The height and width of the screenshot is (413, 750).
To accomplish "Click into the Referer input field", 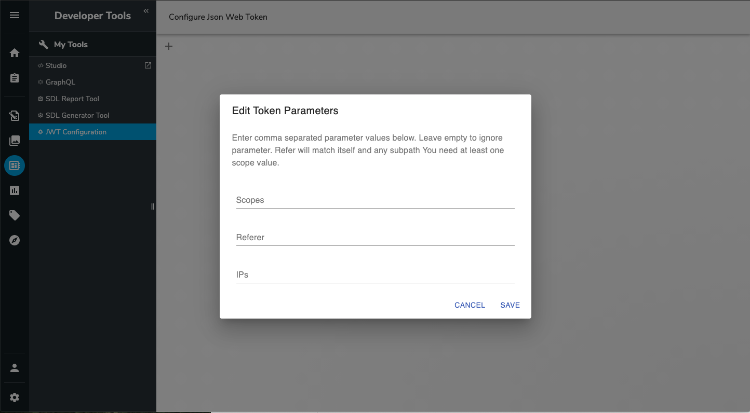I will pos(375,237).
